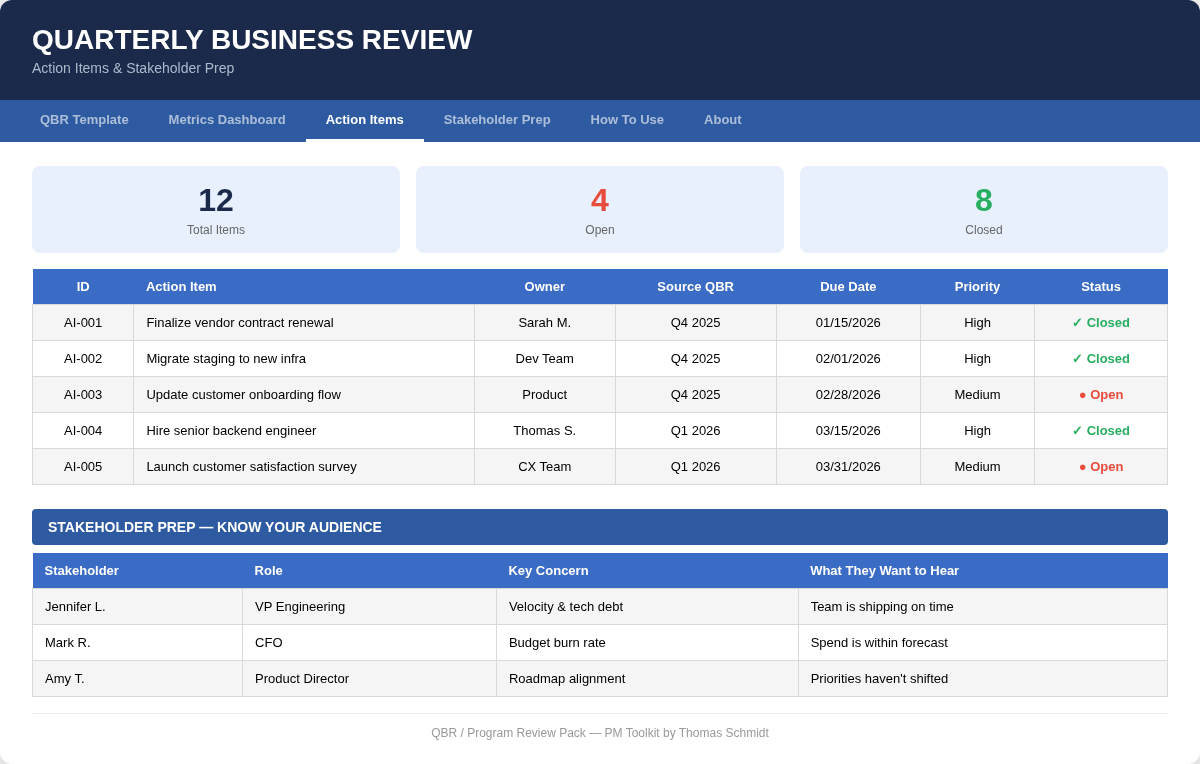The height and width of the screenshot is (764, 1200).
Task: Select the Jennifer L. stakeholder cell
Action: (75, 607)
